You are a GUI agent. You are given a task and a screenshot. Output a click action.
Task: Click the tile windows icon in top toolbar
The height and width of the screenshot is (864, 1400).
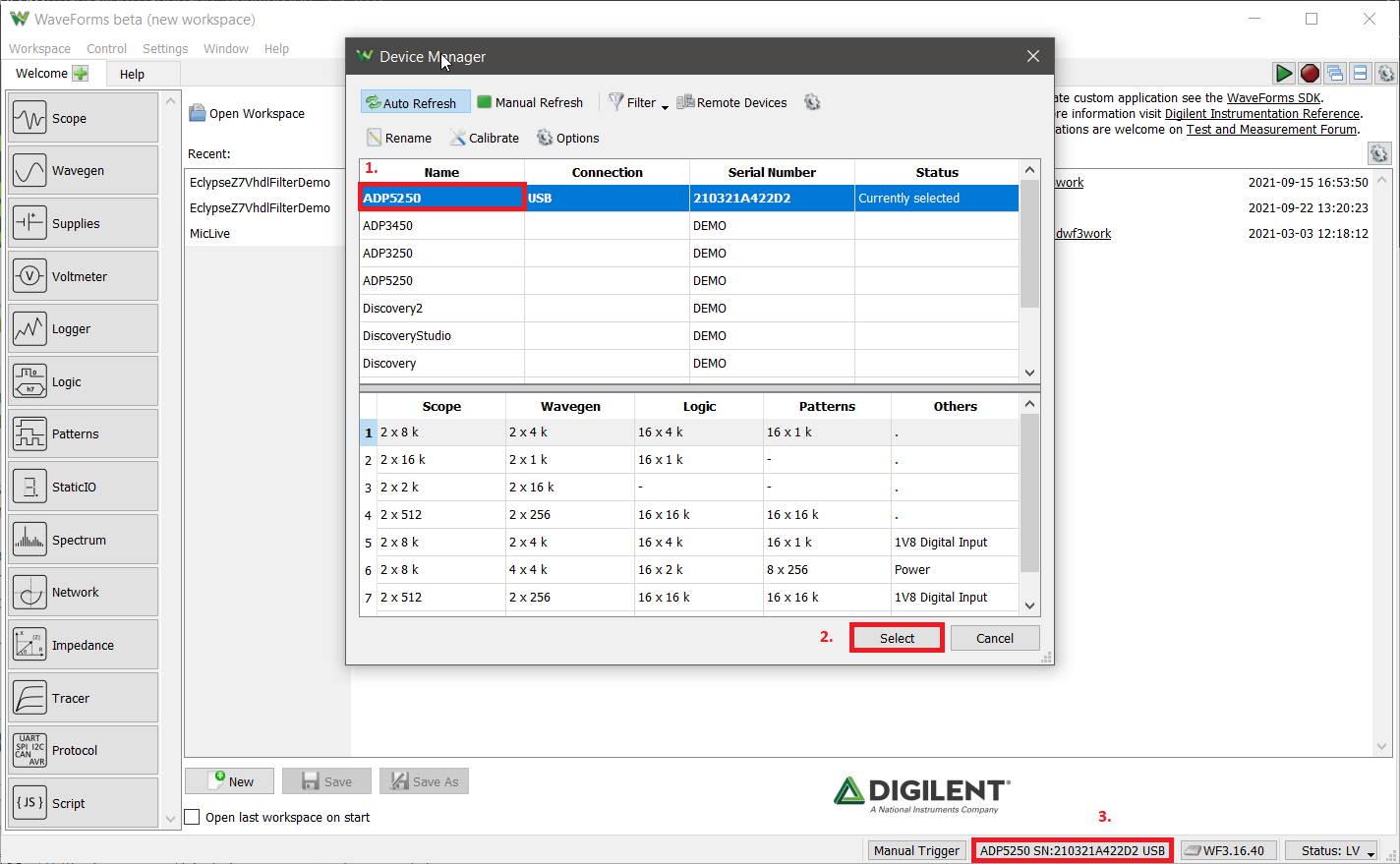click(x=1360, y=73)
